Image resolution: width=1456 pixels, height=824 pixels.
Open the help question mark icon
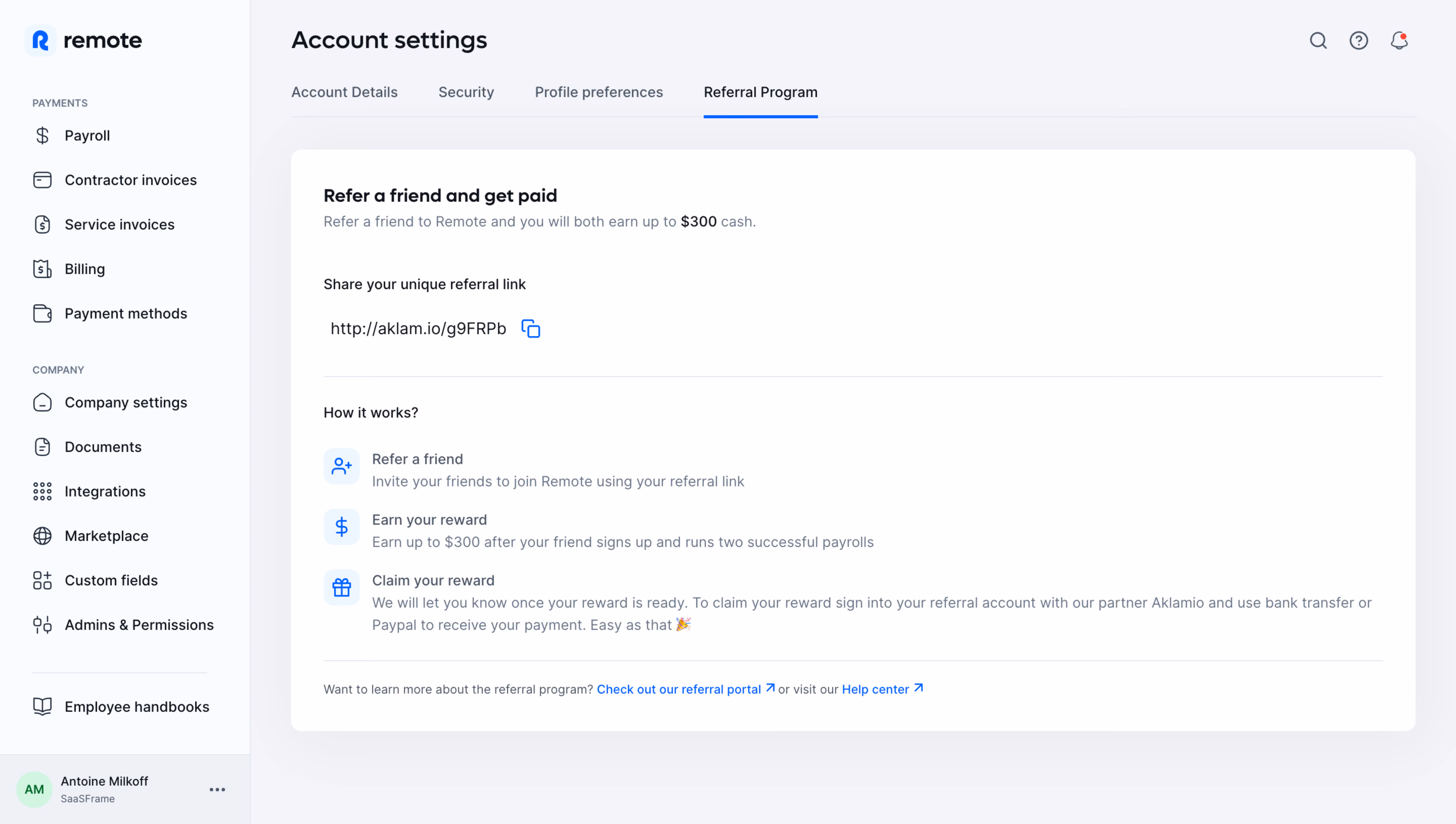(x=1359, y=40)
